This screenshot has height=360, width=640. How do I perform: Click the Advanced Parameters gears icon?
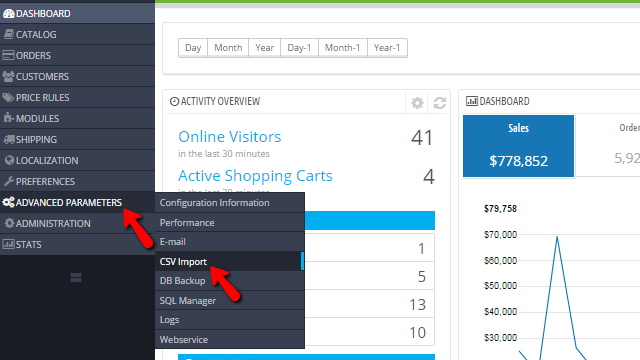[8, 202]
